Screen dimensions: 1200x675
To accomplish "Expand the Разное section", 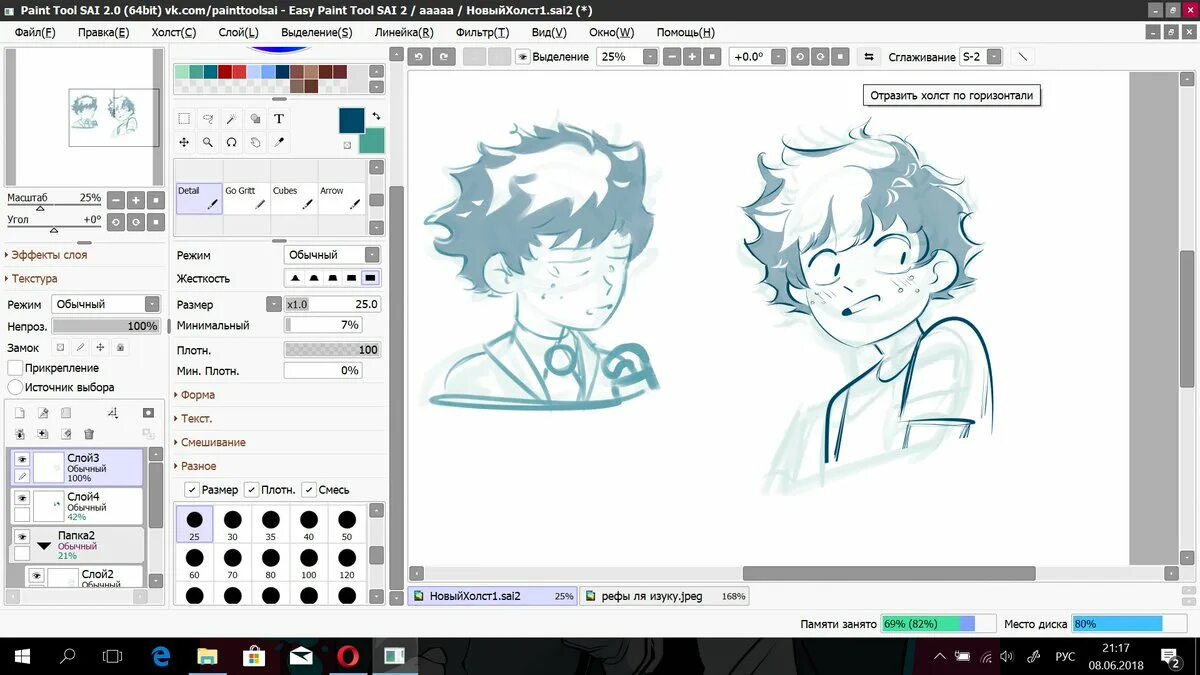I will 198,466.
